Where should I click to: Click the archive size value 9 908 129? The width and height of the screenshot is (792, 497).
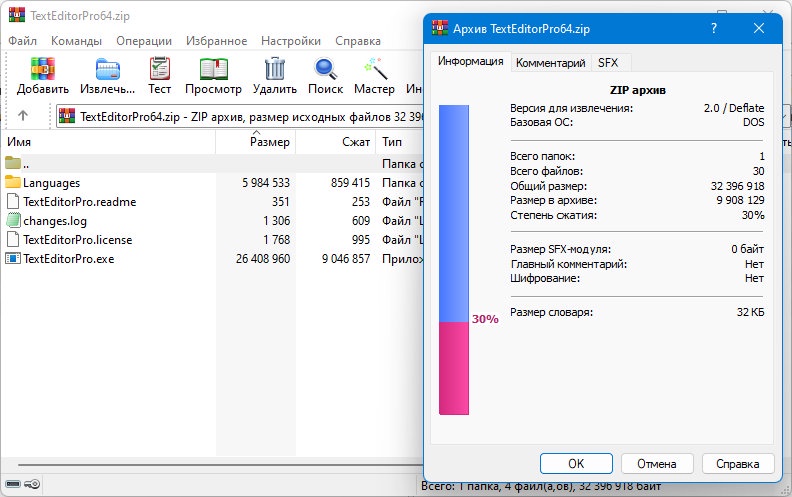click(740, 200)
